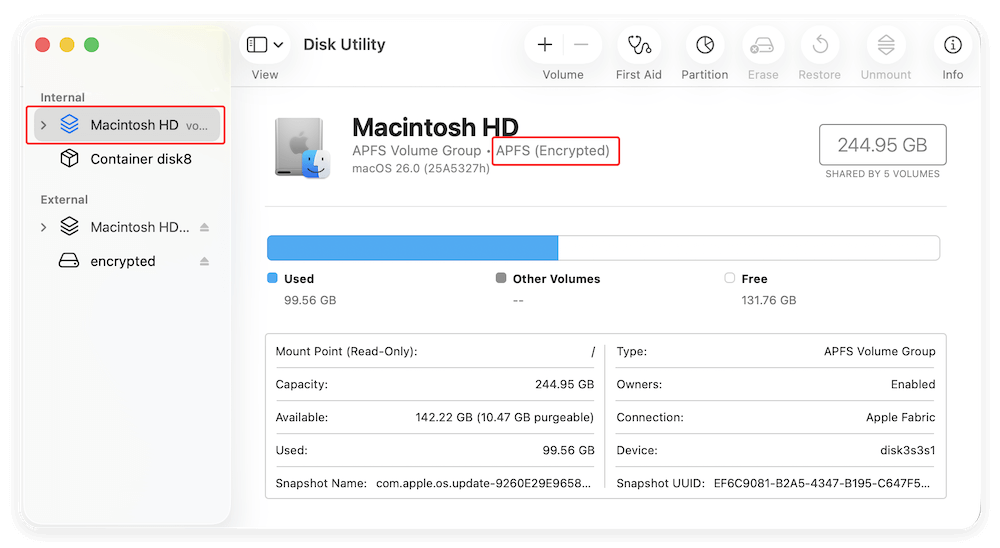The image size is (1000, 548).
Task: Eject the external Macintosh HD disk
Action: (x=204, y=227)
